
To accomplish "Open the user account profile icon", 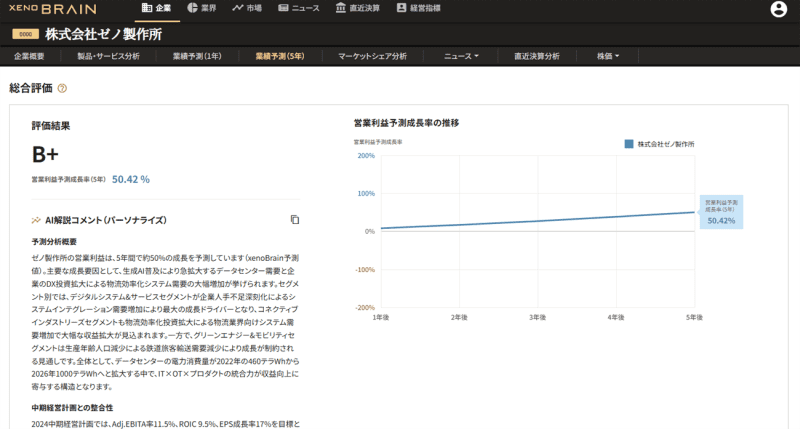I will pos(779,9).
